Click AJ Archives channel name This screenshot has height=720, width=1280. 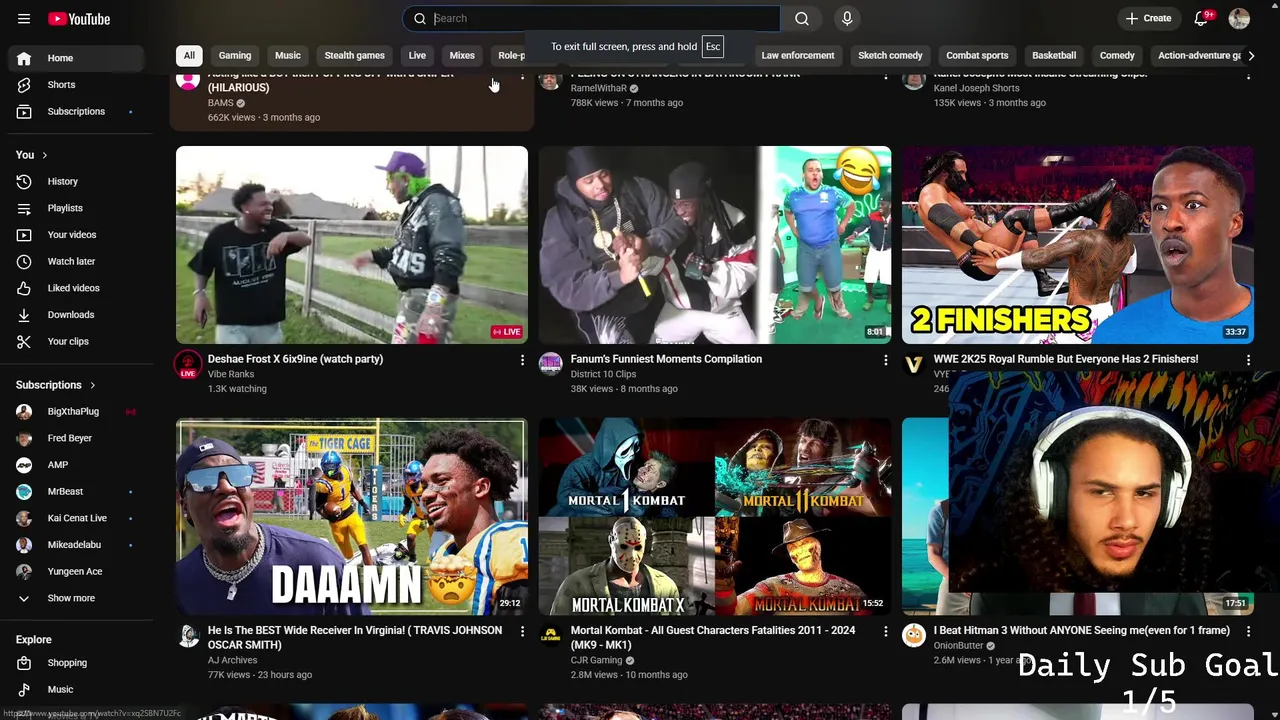(x=232, y=660)
